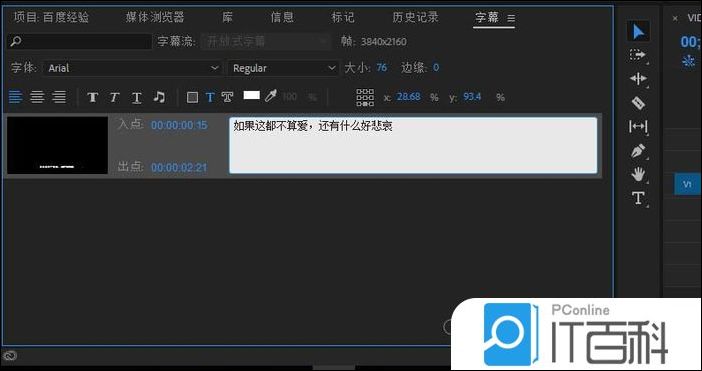Select the caption preview thumbnail

click(57, 145)
